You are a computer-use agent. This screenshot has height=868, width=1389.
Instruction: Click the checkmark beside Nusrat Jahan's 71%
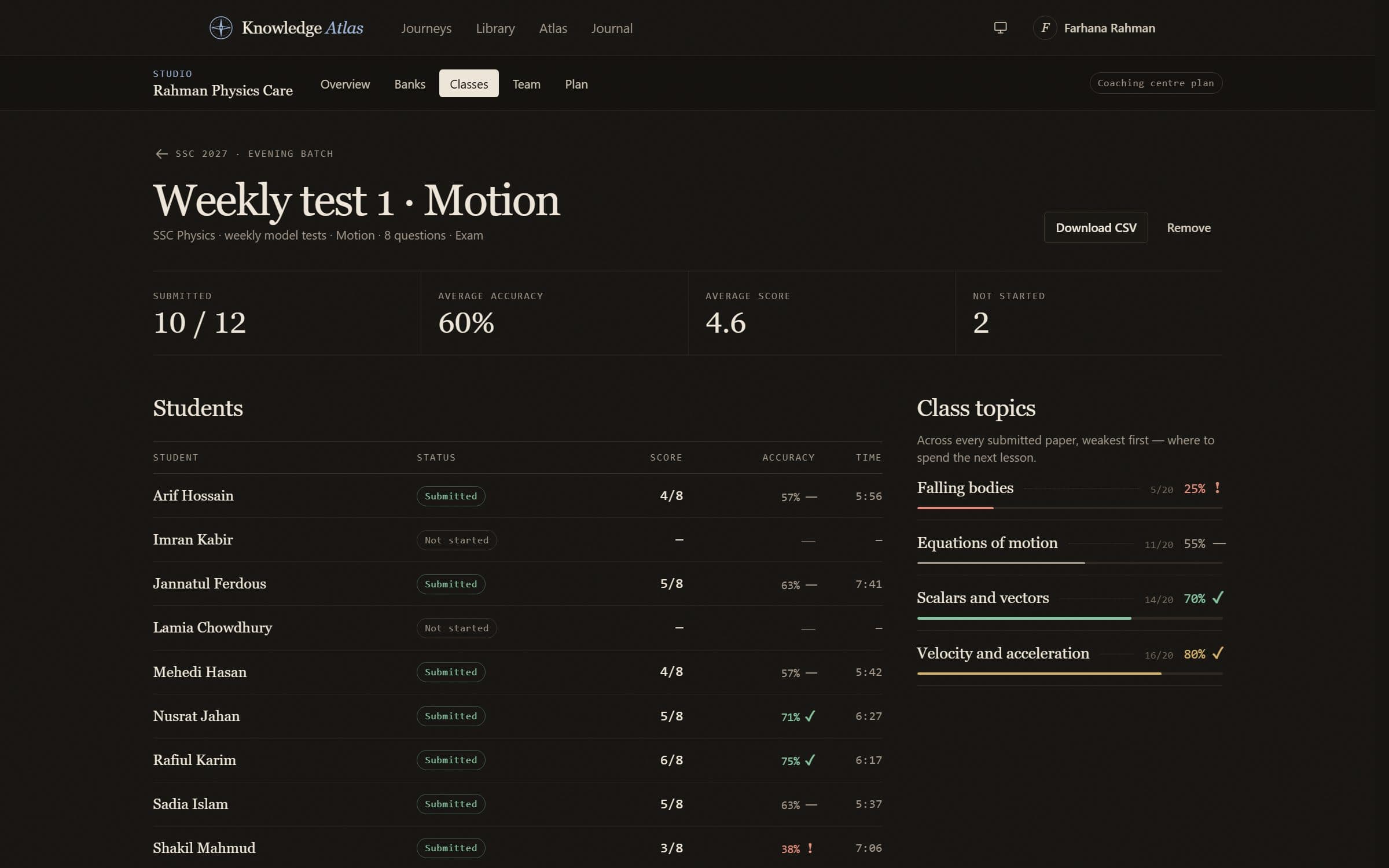click(810, 716)
